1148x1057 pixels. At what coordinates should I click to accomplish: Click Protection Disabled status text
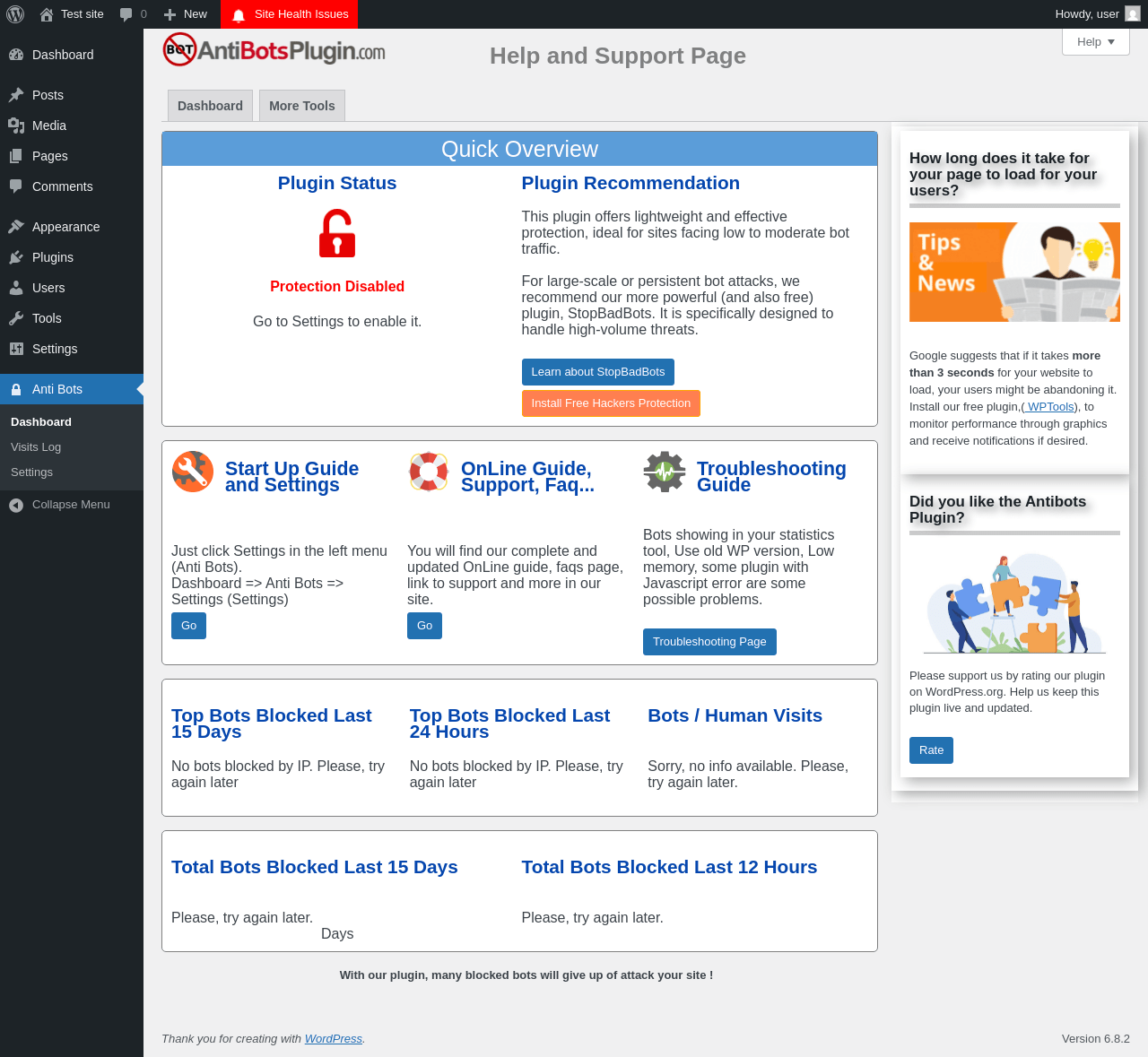(x=337, y=287)
